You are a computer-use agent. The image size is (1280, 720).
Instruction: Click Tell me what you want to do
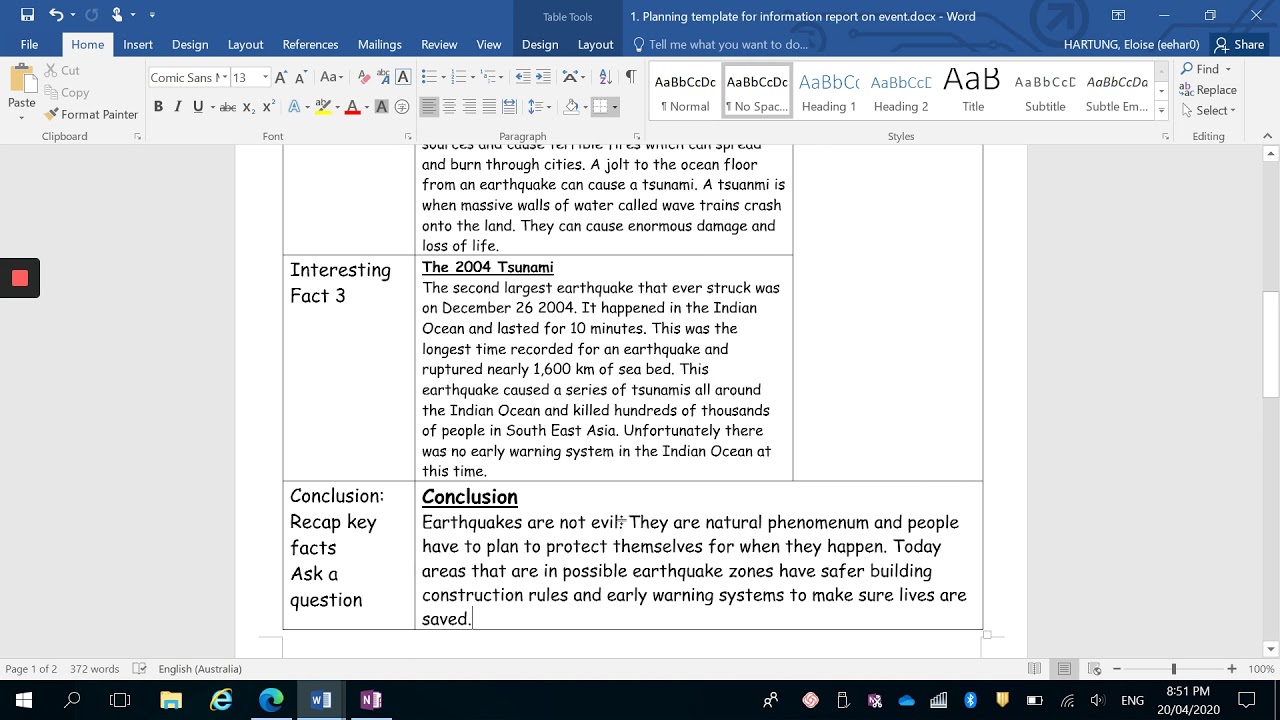tap(721, 44)
